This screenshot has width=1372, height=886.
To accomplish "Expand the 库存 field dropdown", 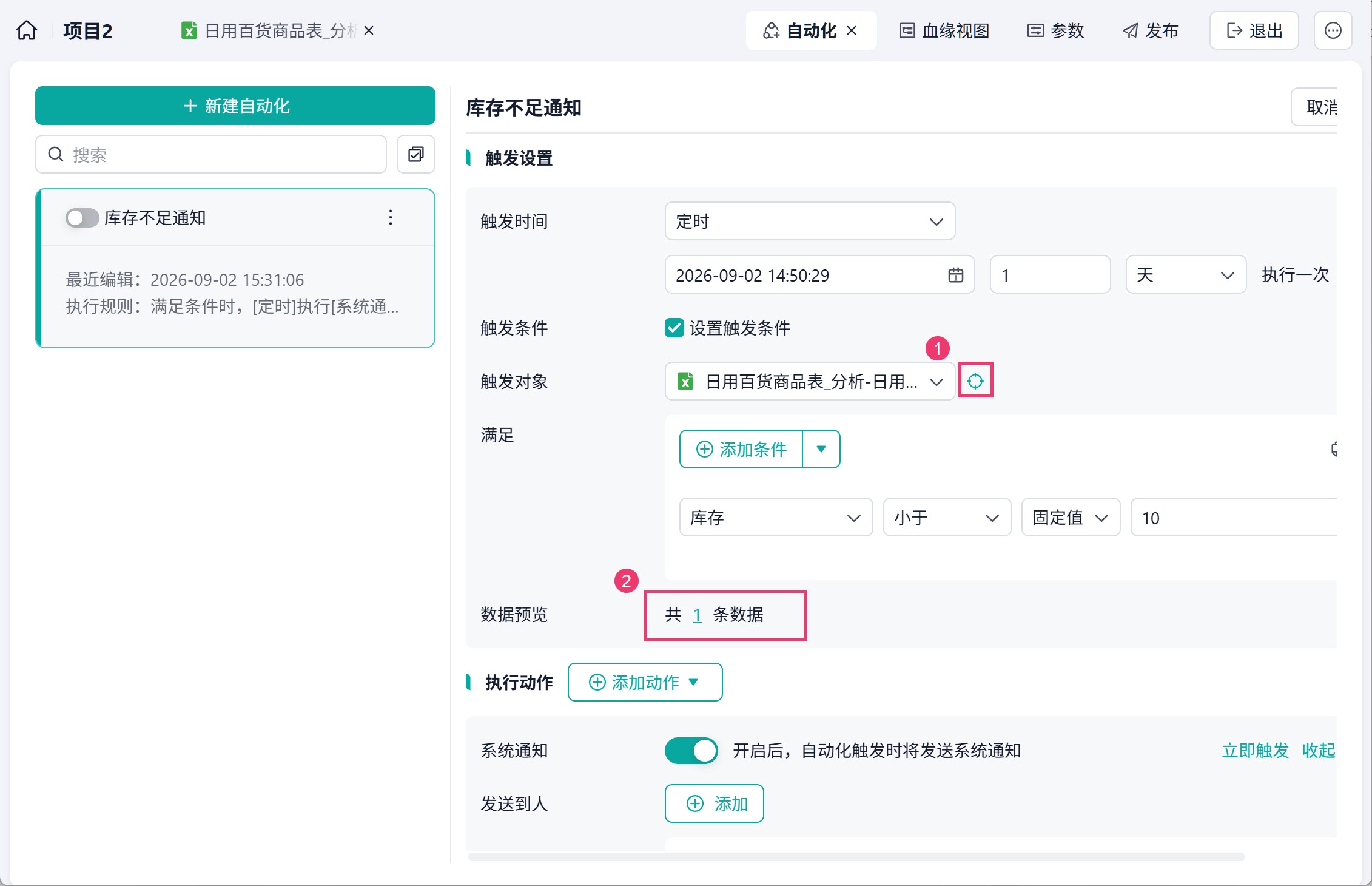I will tap(776, 517).
